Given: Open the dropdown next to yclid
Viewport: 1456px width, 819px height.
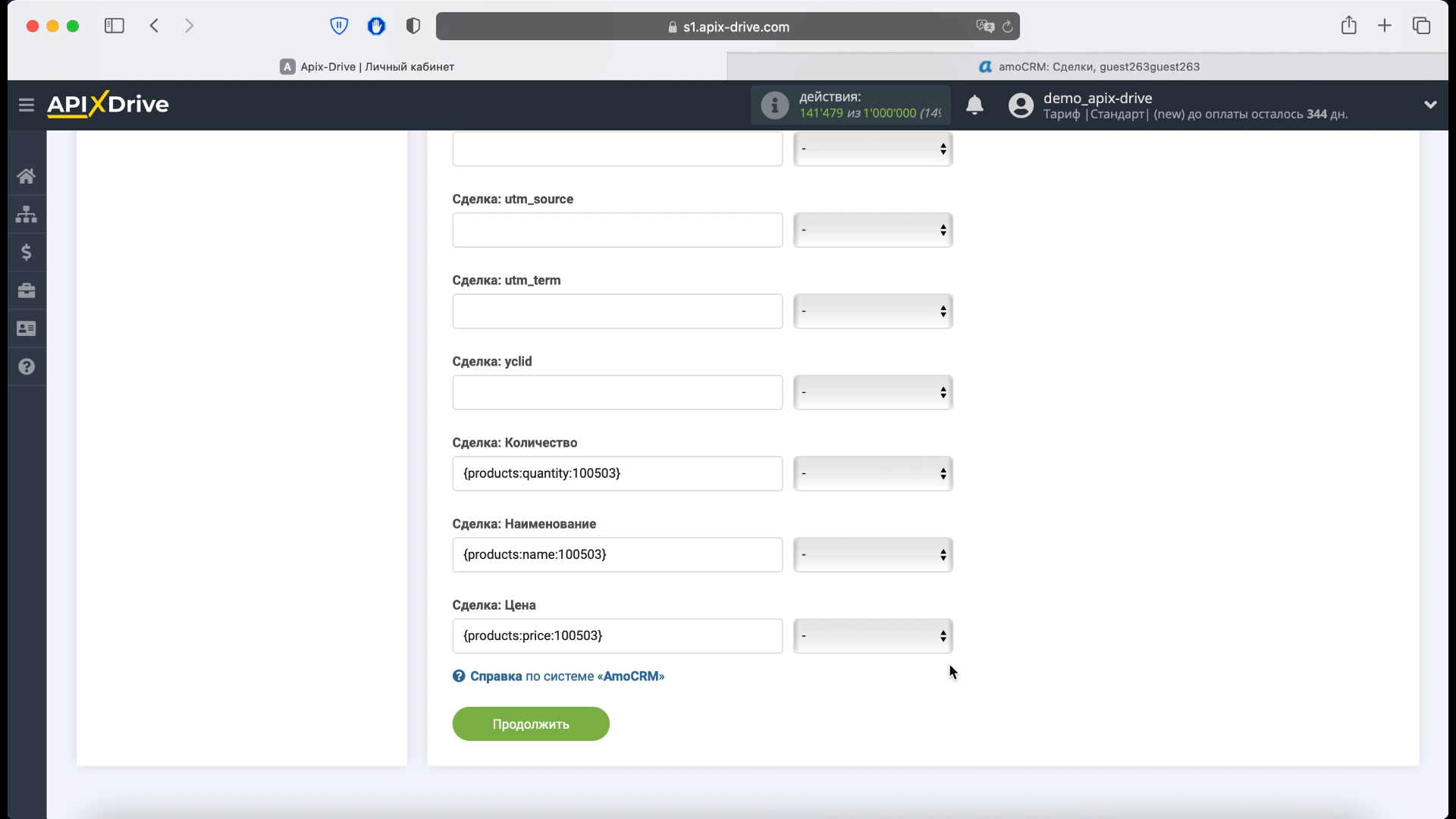Looking at the screenshot, I should pos(873,392).
